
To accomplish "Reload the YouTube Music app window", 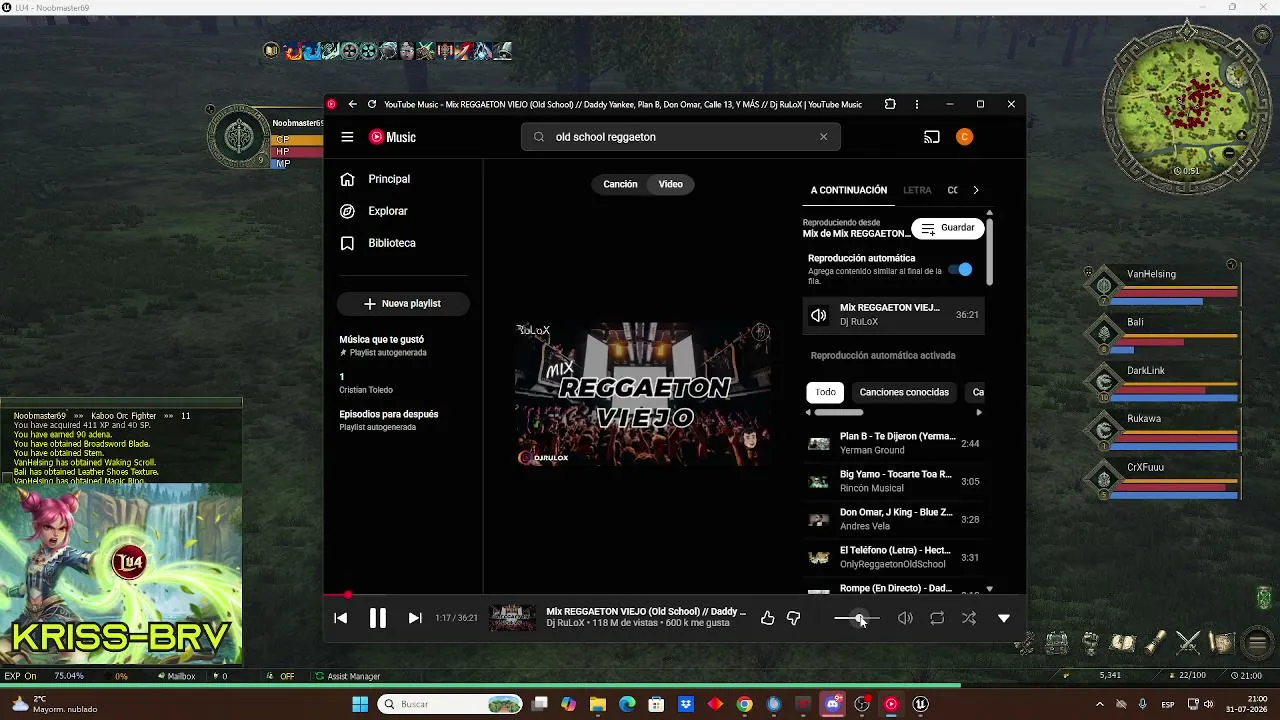I will coord(372,104).
